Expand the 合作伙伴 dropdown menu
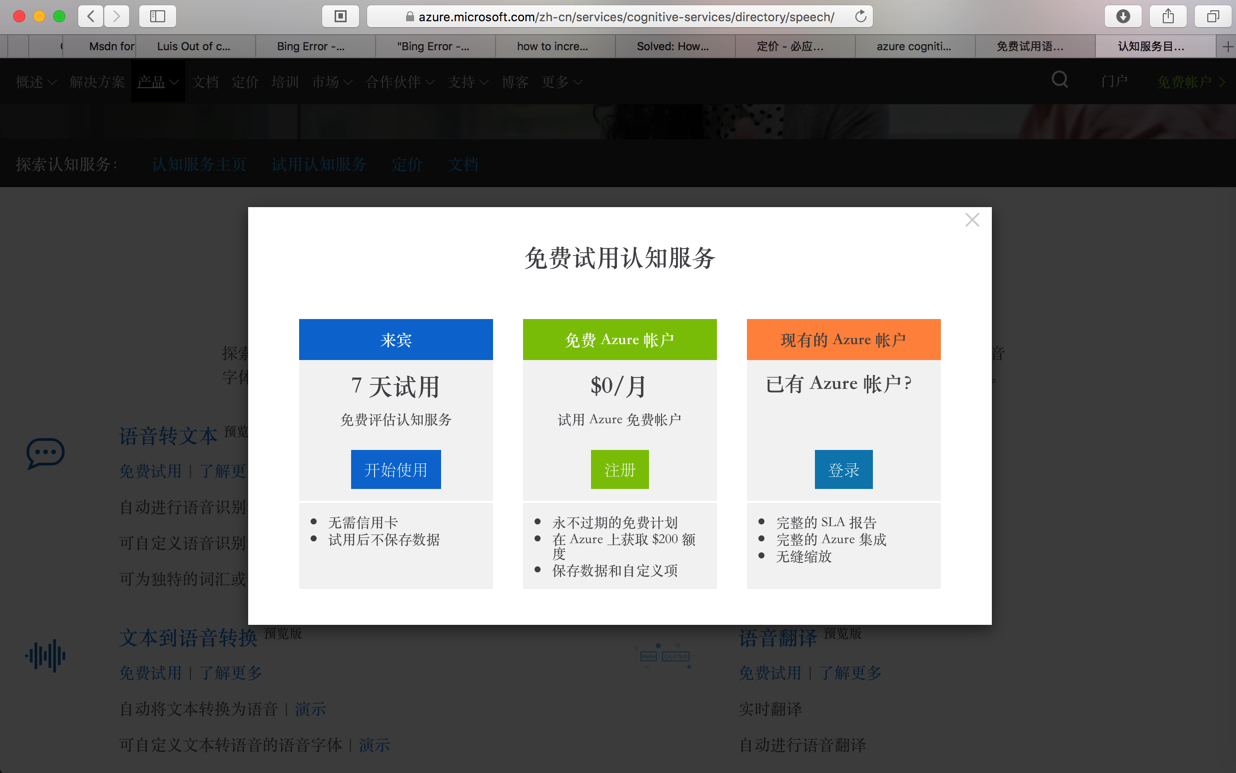Image resolution: width=1236 pixels, height=773 pixels. (400, 82)
